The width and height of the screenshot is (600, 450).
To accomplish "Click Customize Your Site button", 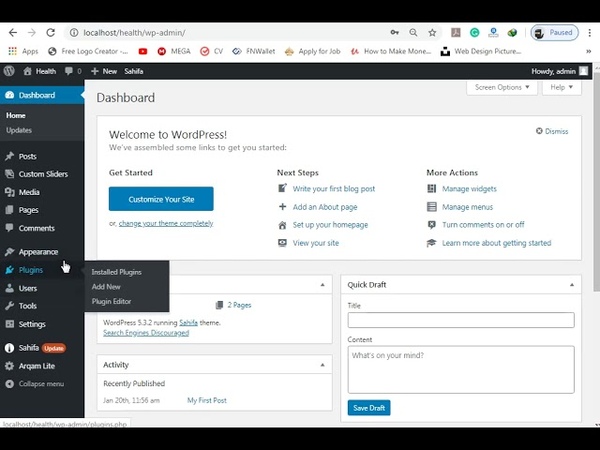I will [x=161, y=199].
